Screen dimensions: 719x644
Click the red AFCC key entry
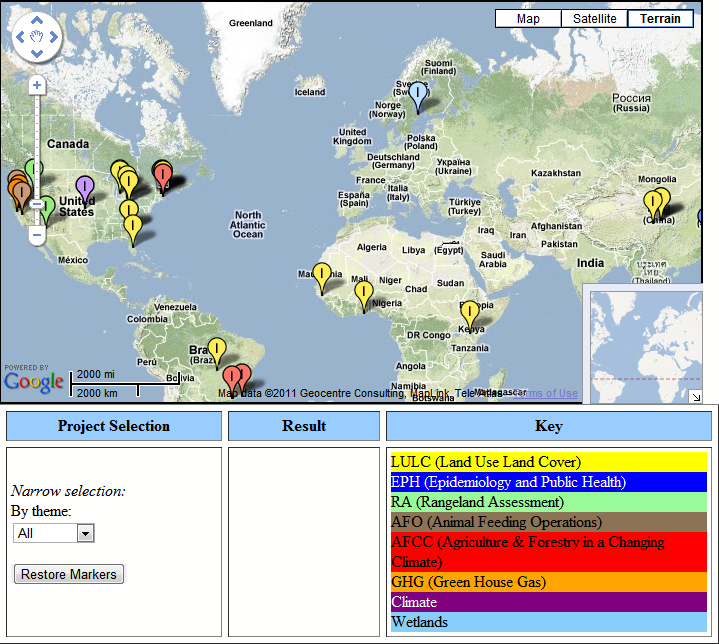click(548, 552)
